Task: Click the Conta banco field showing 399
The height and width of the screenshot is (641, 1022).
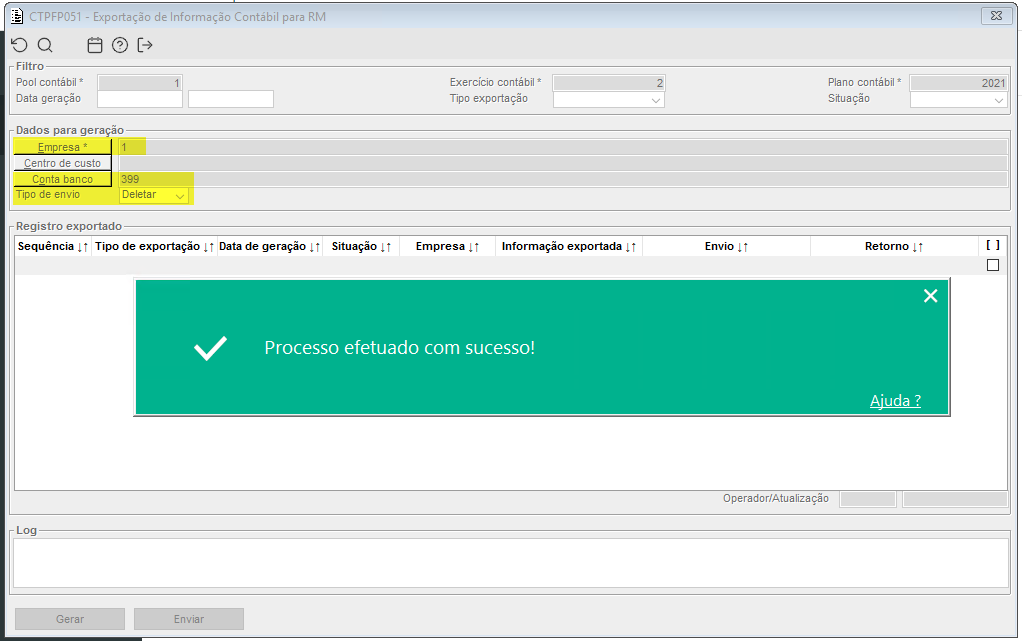Action: (563, 179)
